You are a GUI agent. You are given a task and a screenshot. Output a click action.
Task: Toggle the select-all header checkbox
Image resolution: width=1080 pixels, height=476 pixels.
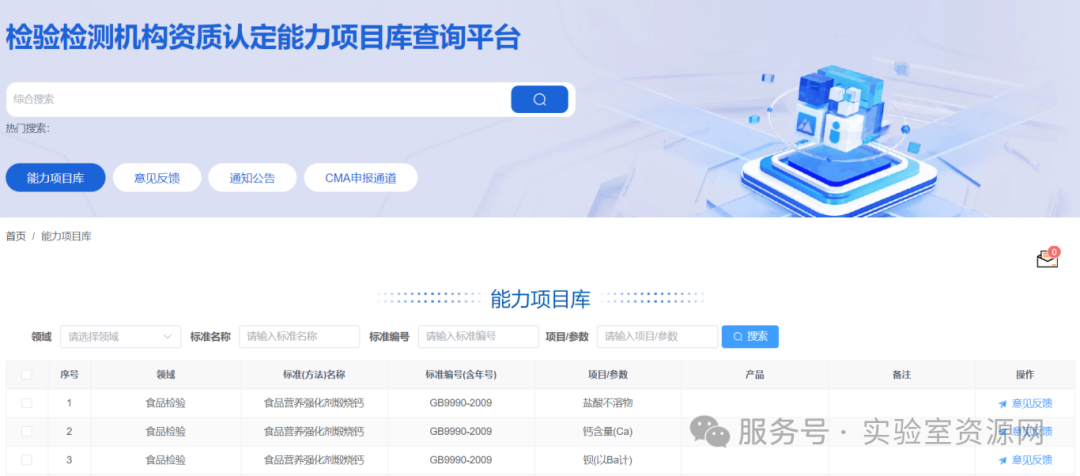27,375
